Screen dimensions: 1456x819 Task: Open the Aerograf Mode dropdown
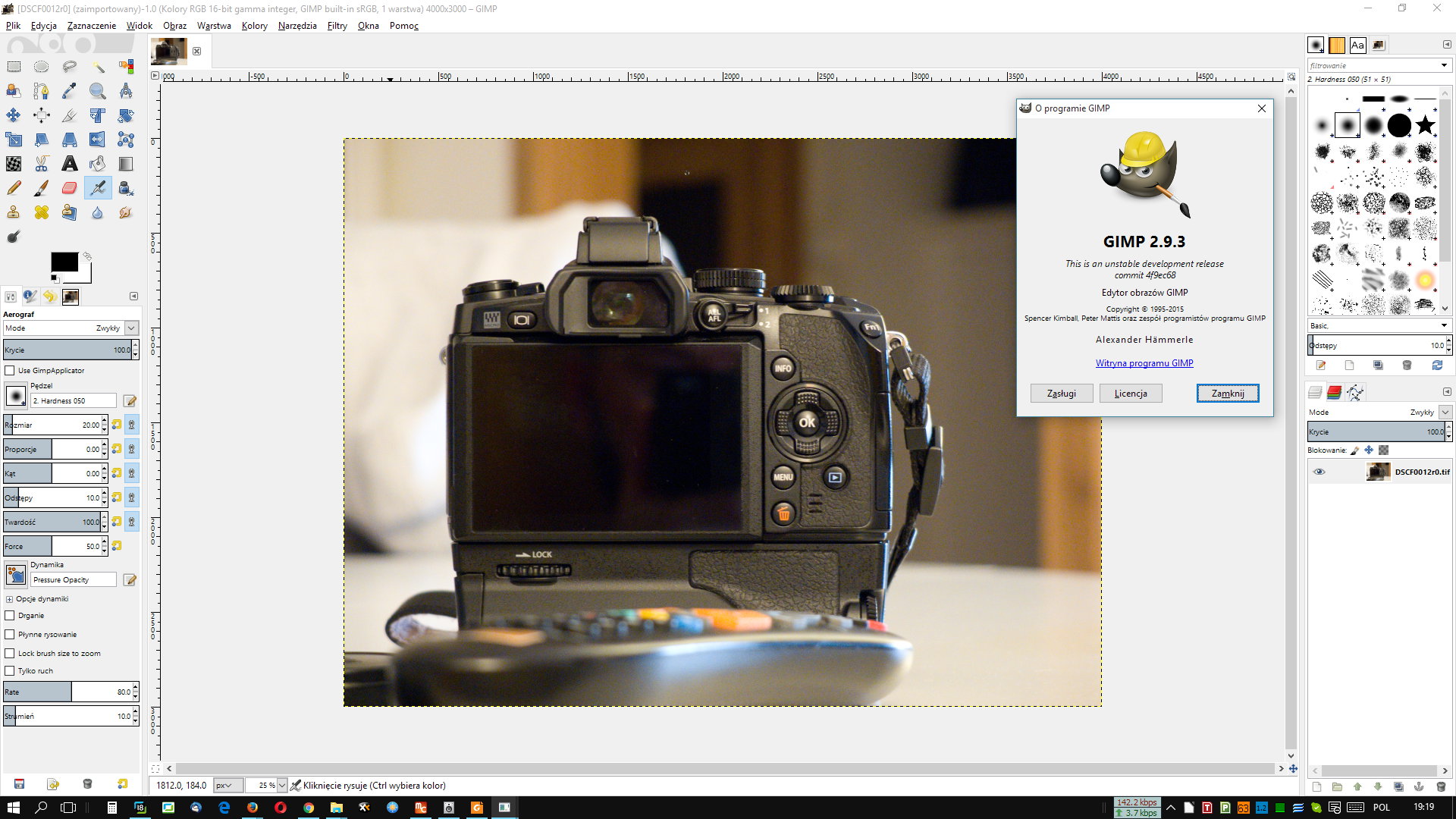(x=131, y=328)
